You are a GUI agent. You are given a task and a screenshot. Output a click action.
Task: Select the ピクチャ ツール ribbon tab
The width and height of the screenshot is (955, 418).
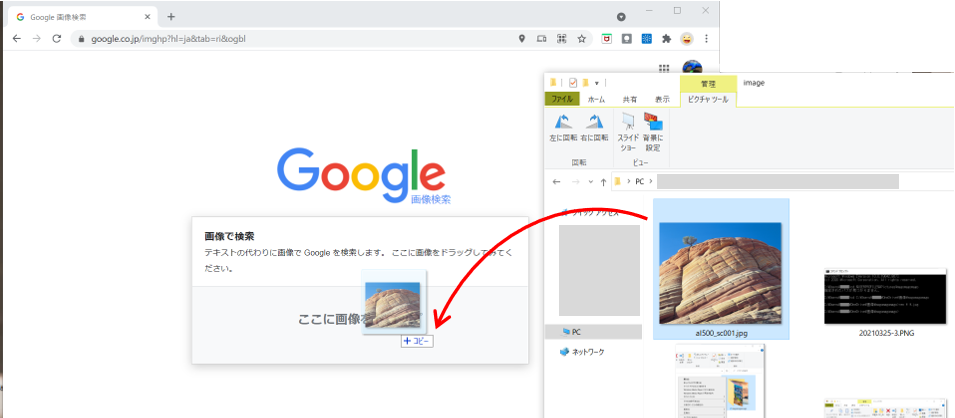click(708, 99)
